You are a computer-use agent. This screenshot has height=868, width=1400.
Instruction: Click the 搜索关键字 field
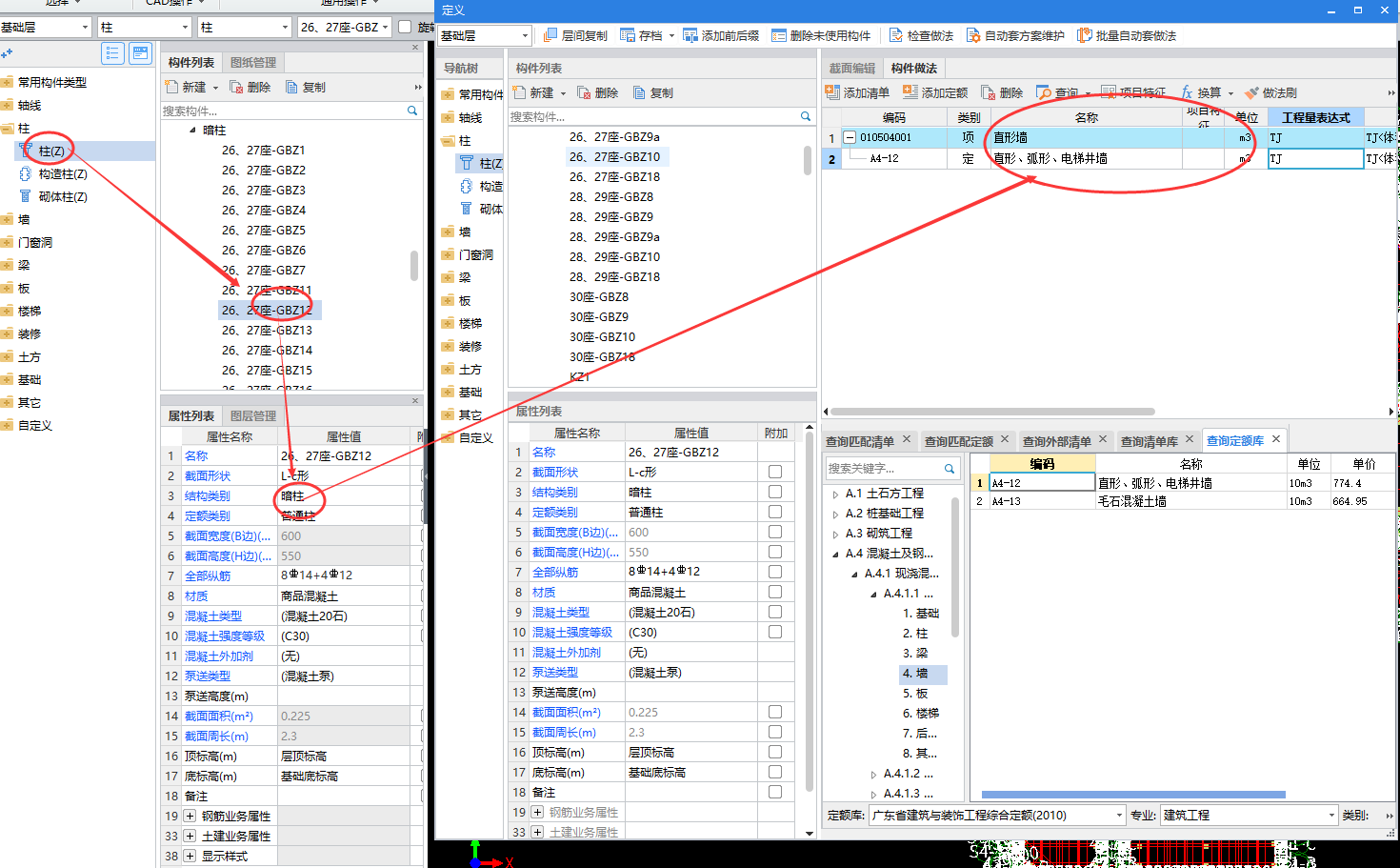[x=883, y=468]
